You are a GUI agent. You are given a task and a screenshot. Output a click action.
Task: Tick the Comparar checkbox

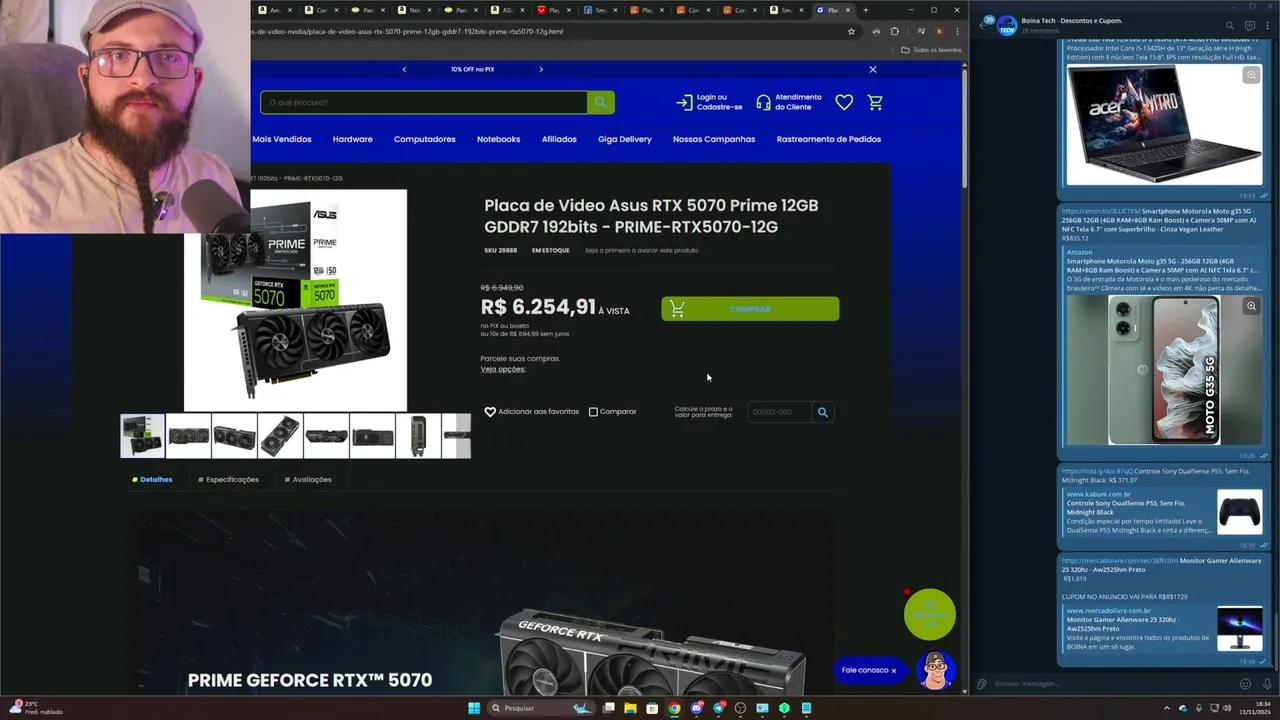tap(593, 411)
